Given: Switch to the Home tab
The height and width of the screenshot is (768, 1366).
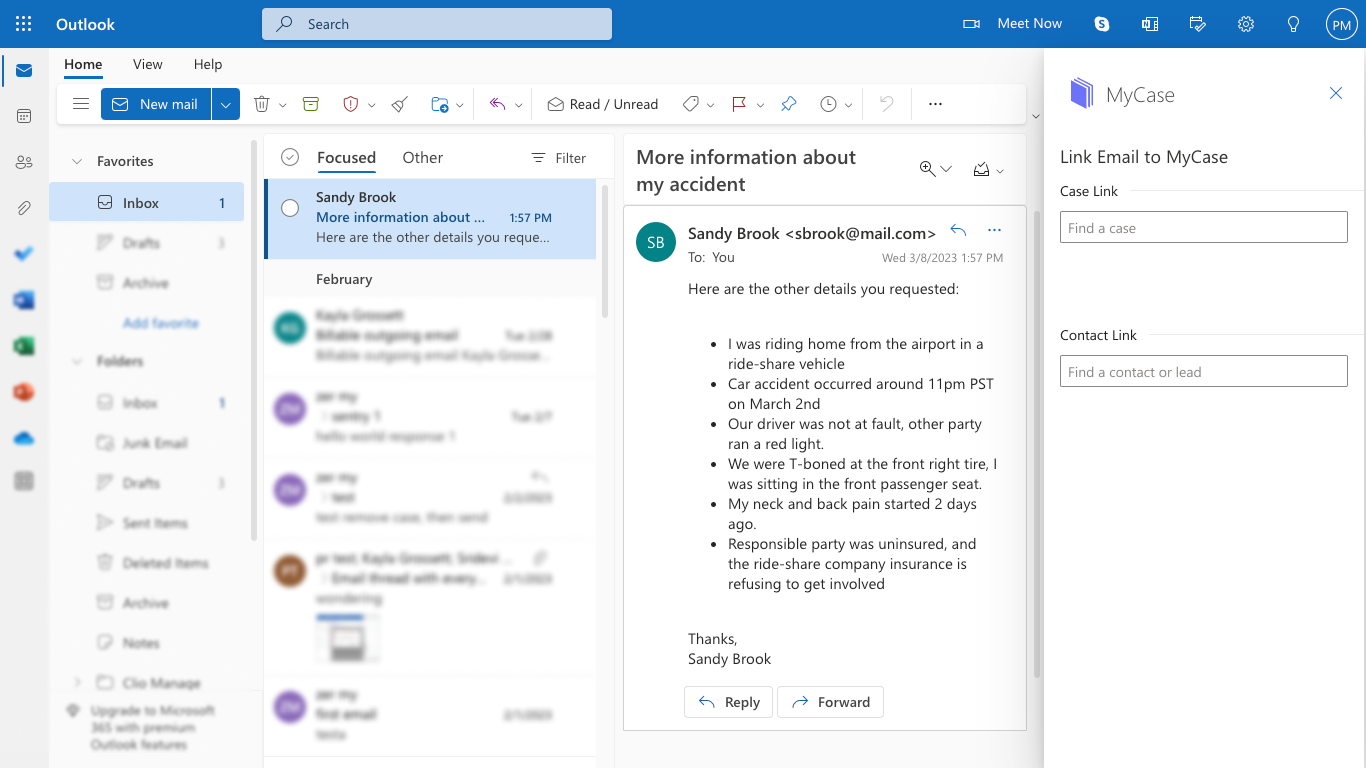Looking at the screenshot, I should (83, 64).
